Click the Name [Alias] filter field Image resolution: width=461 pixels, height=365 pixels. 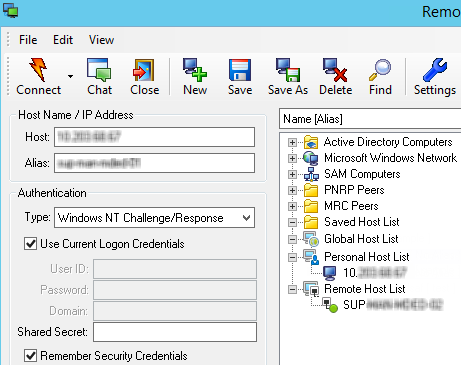[370, 119]
